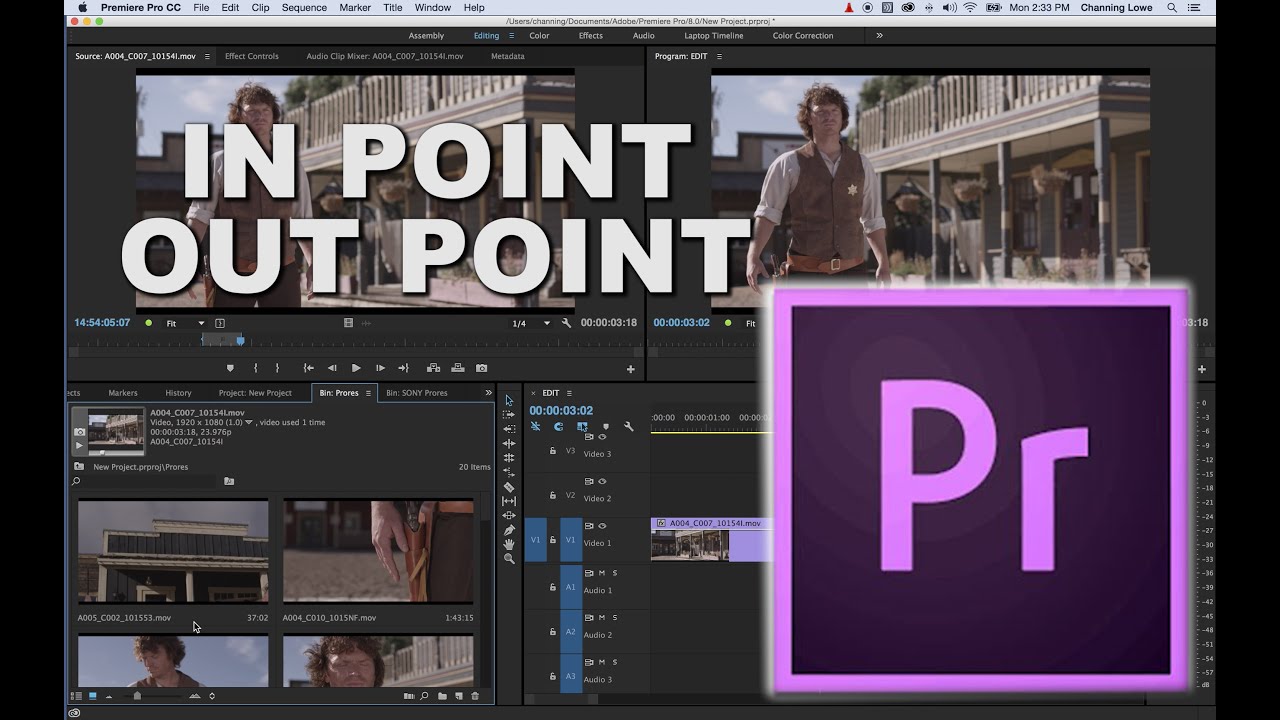Open Button Editor plus in Source monitor
Image resolution: width=1280 pixels, height=720 pixels.
[630, 369]
